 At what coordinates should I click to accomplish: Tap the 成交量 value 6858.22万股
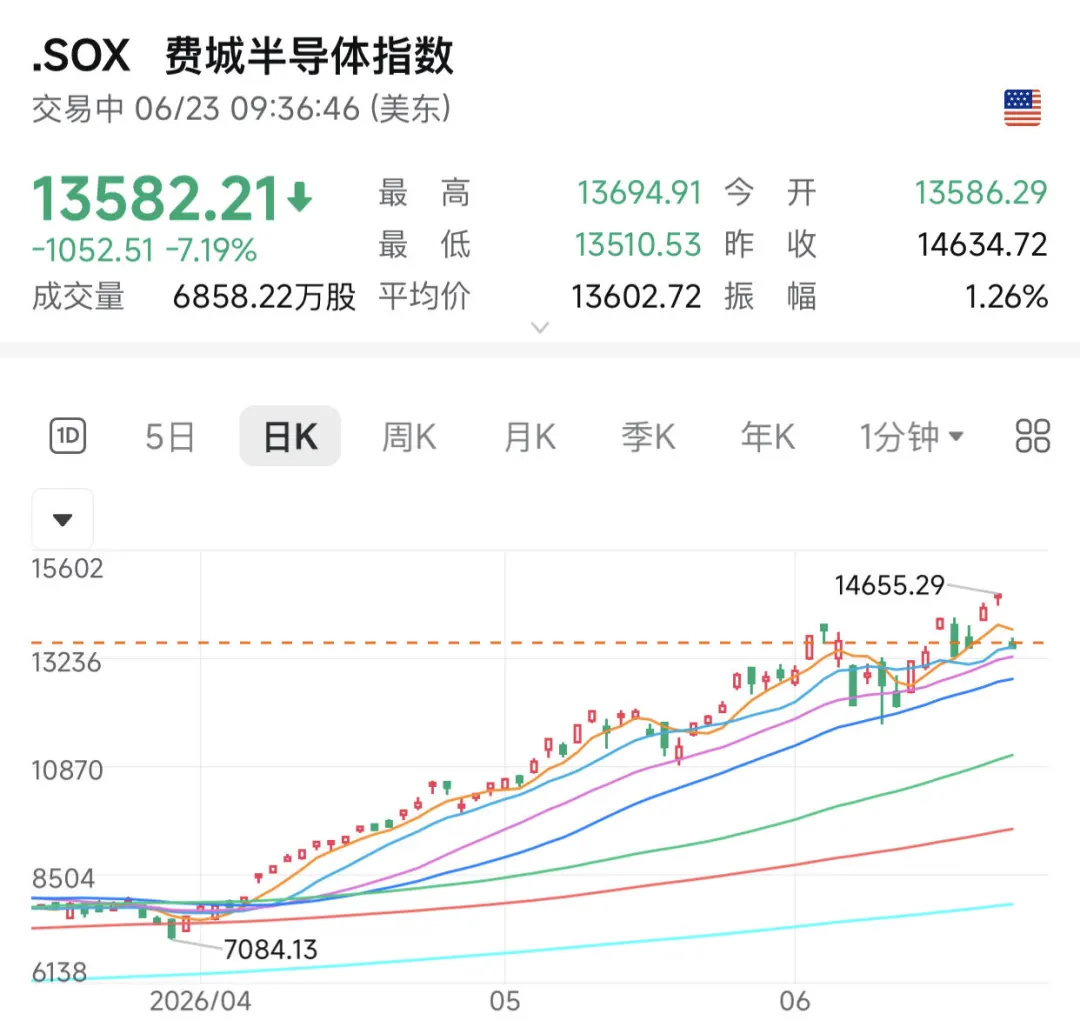click(x=264, y=297)
